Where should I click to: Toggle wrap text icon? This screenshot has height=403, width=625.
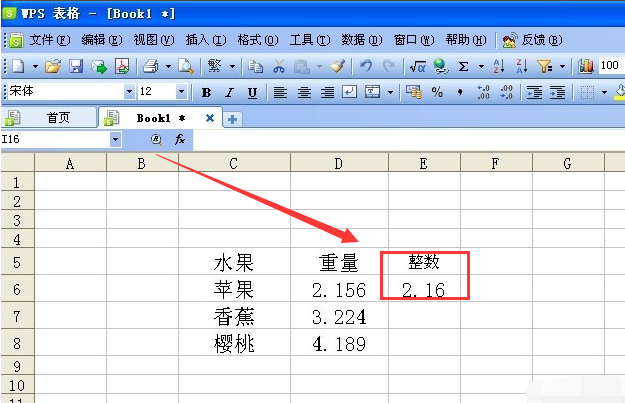point(350,92)
